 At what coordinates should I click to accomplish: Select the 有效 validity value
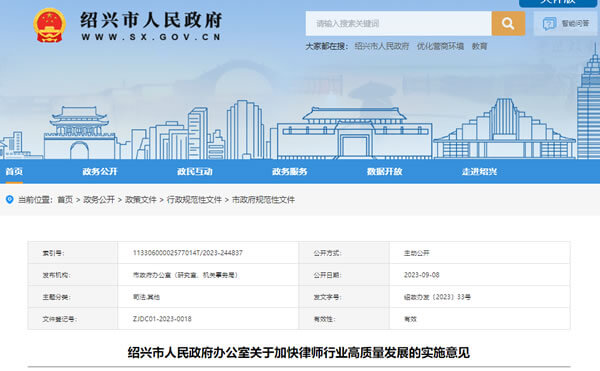[410, 319]
